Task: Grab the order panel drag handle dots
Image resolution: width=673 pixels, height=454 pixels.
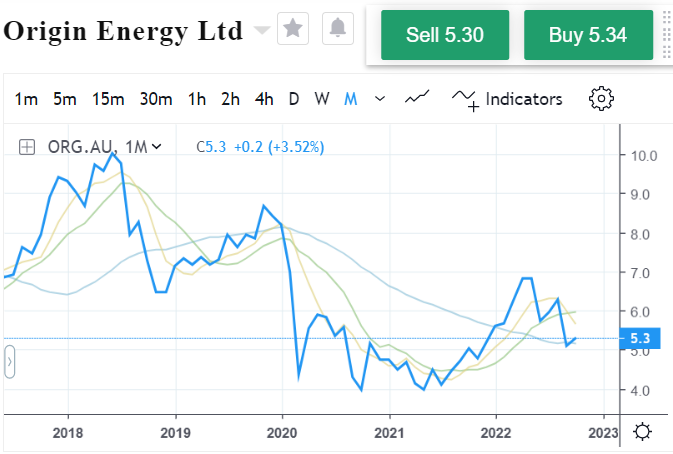Action: tap(667, 35)
